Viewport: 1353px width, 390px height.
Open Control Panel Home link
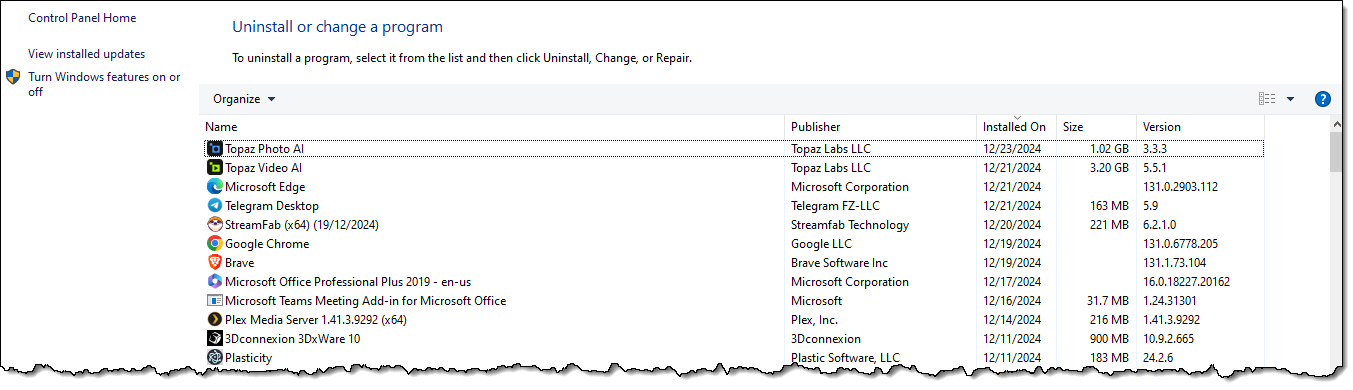point(82,18)
